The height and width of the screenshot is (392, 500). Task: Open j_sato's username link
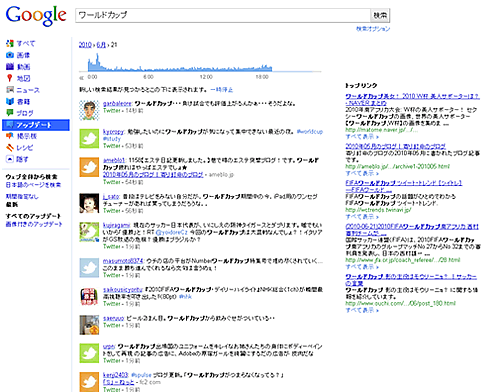[x=111, y=197]
